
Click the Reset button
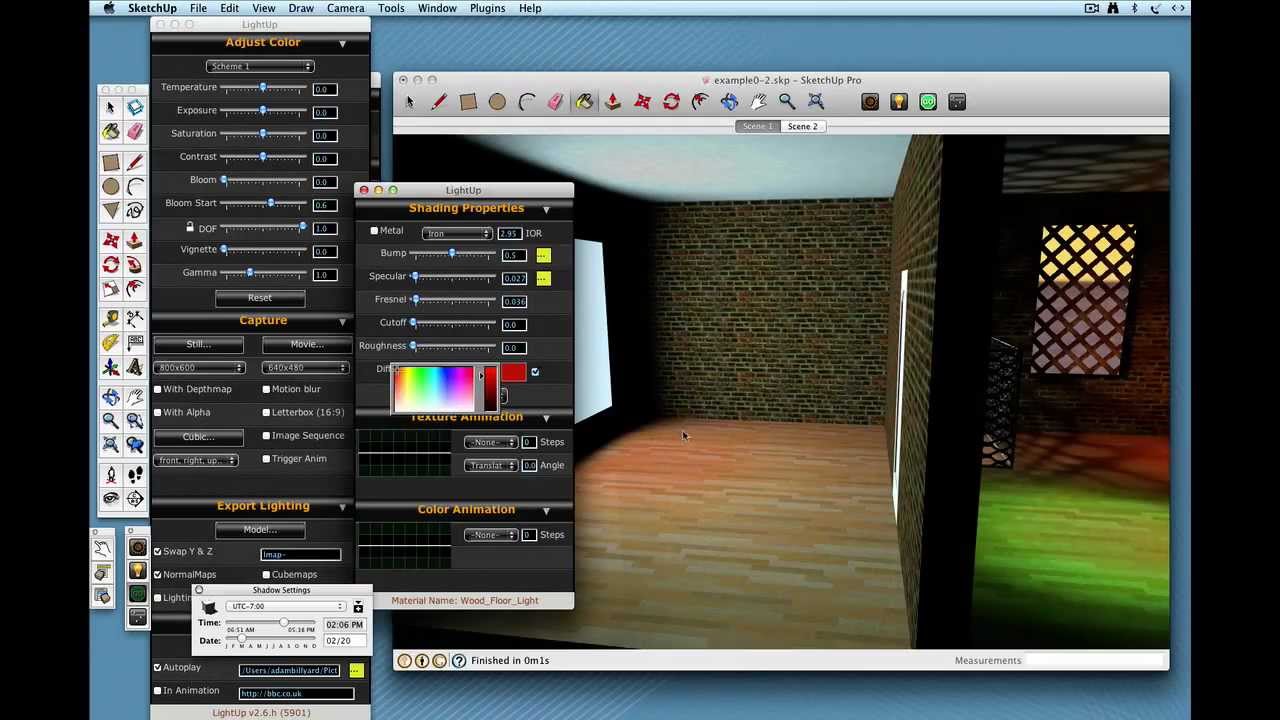pos(260,297)
